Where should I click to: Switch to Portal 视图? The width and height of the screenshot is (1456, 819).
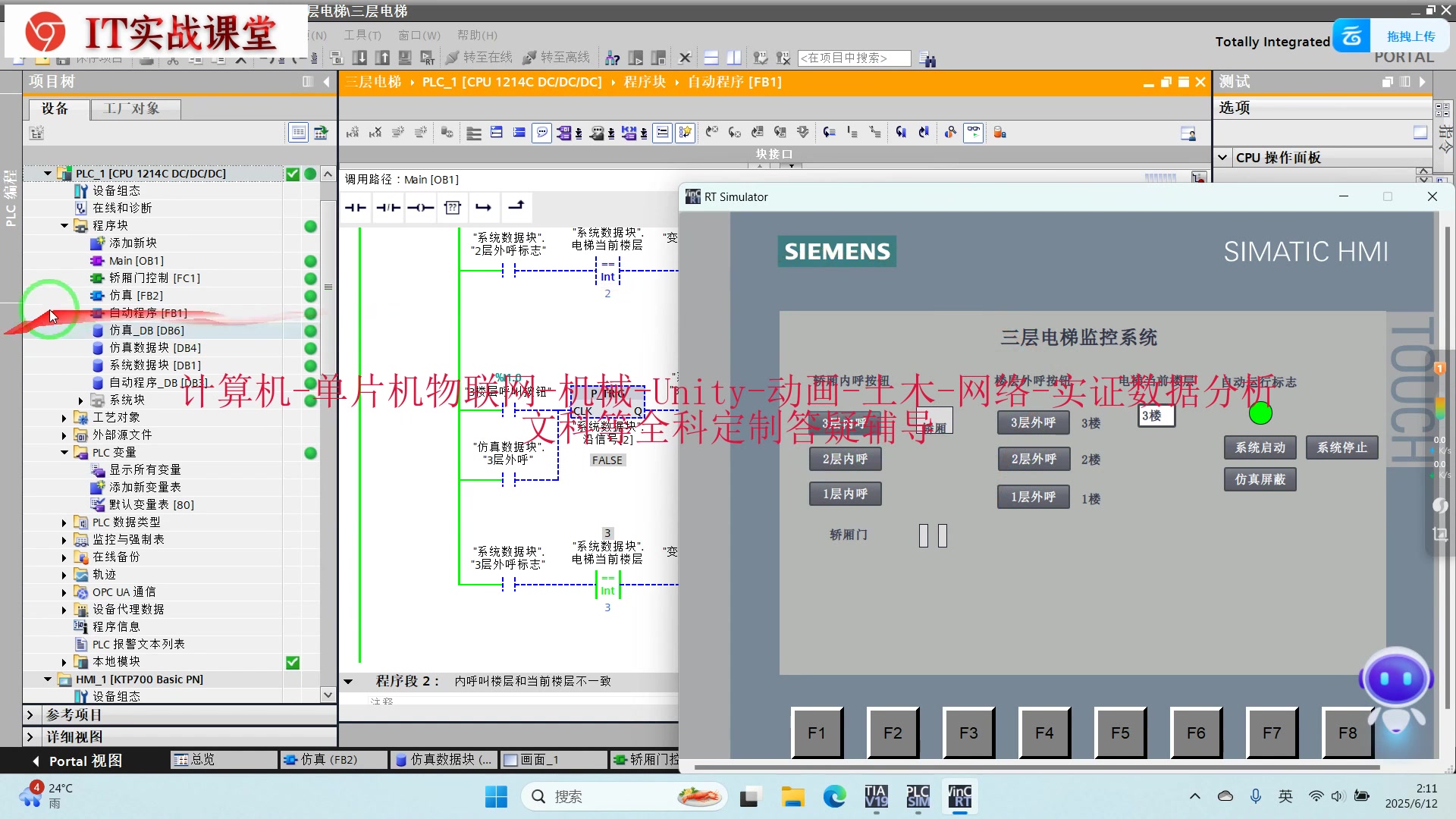coord(77,760)
